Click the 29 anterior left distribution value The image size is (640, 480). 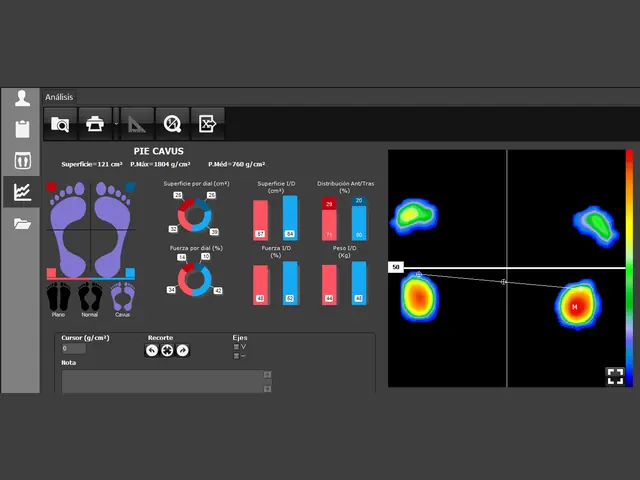pos(329,204)
